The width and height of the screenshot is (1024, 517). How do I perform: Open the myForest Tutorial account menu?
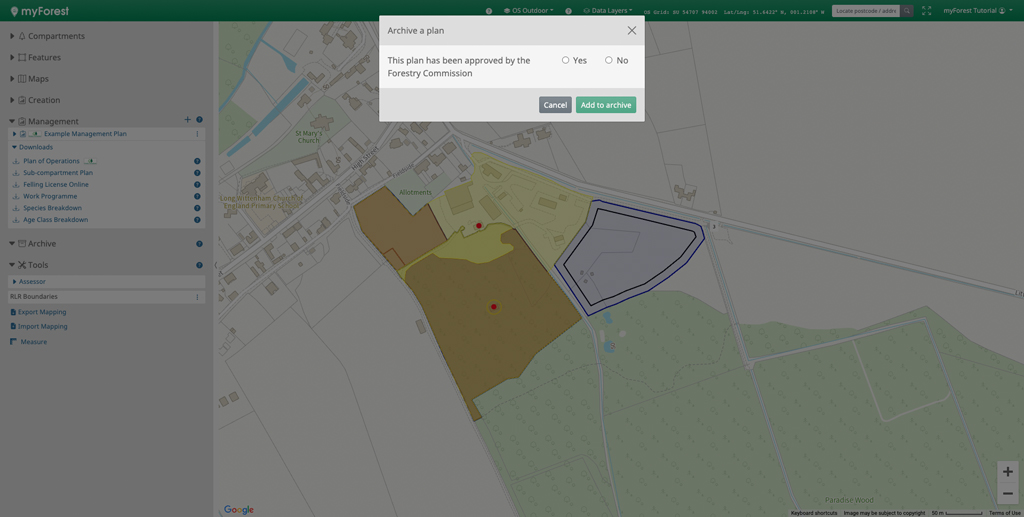(x=974, y=11)
